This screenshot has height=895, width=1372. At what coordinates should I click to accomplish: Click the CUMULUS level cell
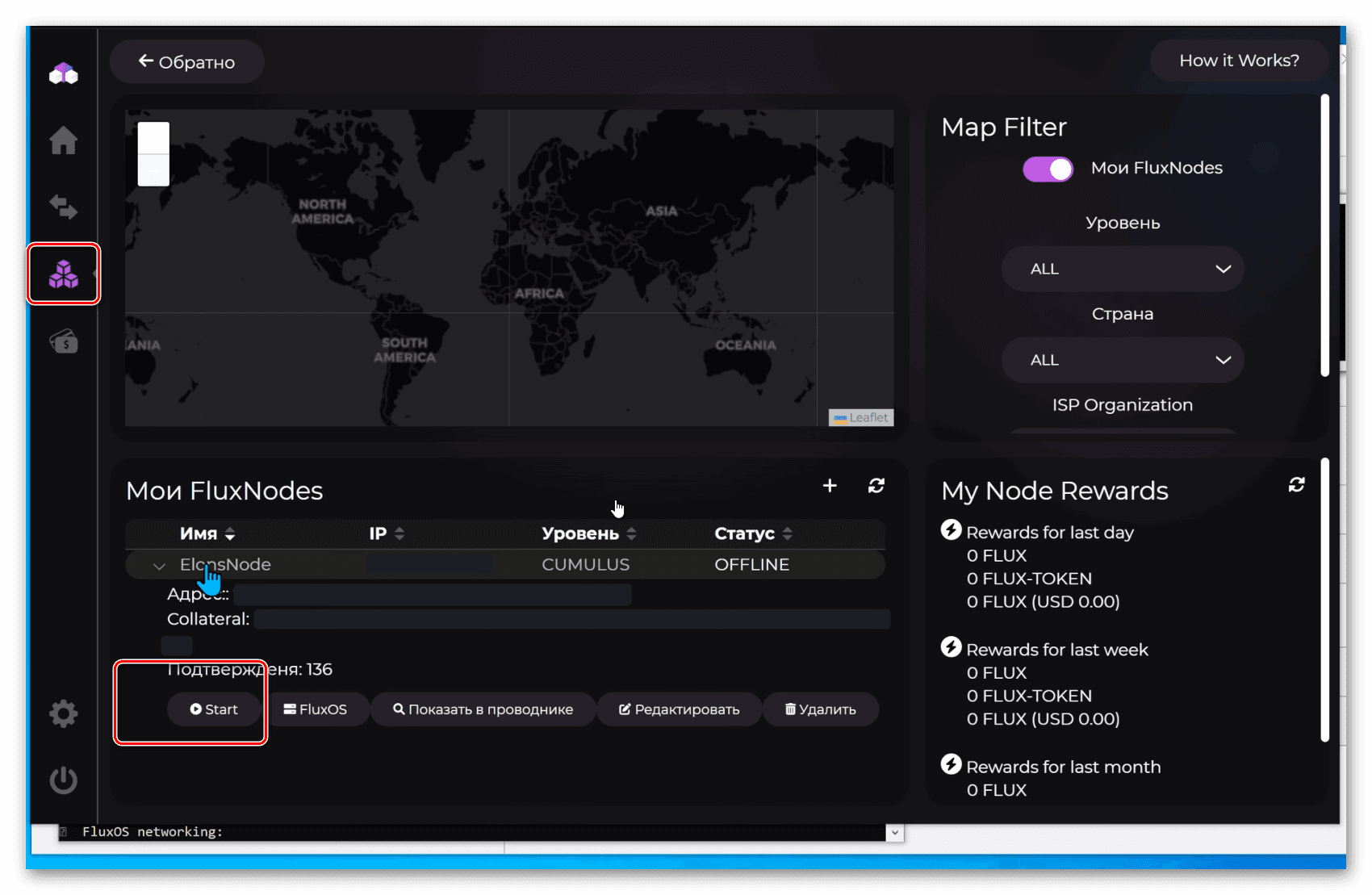[585, 564]
